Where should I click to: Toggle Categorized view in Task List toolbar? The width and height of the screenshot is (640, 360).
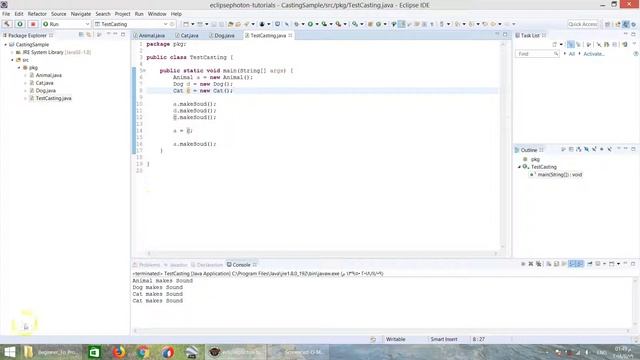(571, 44)
